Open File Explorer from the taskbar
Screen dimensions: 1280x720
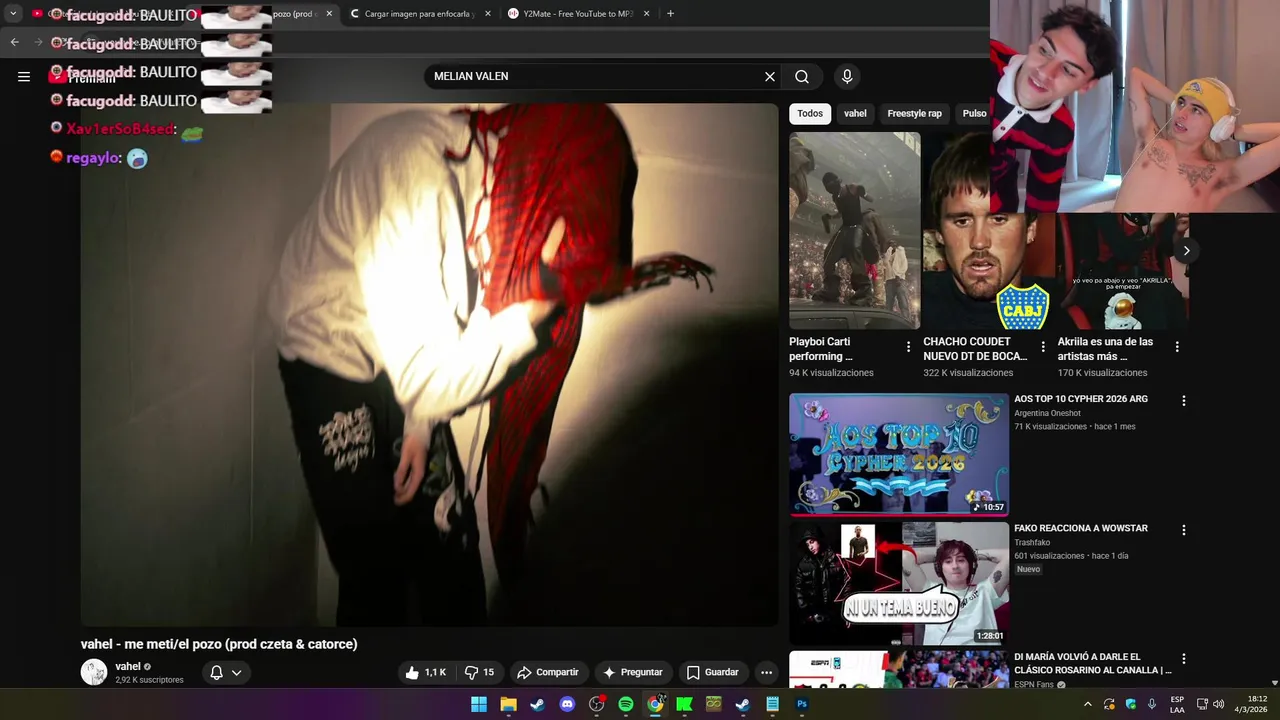(508, 704)
